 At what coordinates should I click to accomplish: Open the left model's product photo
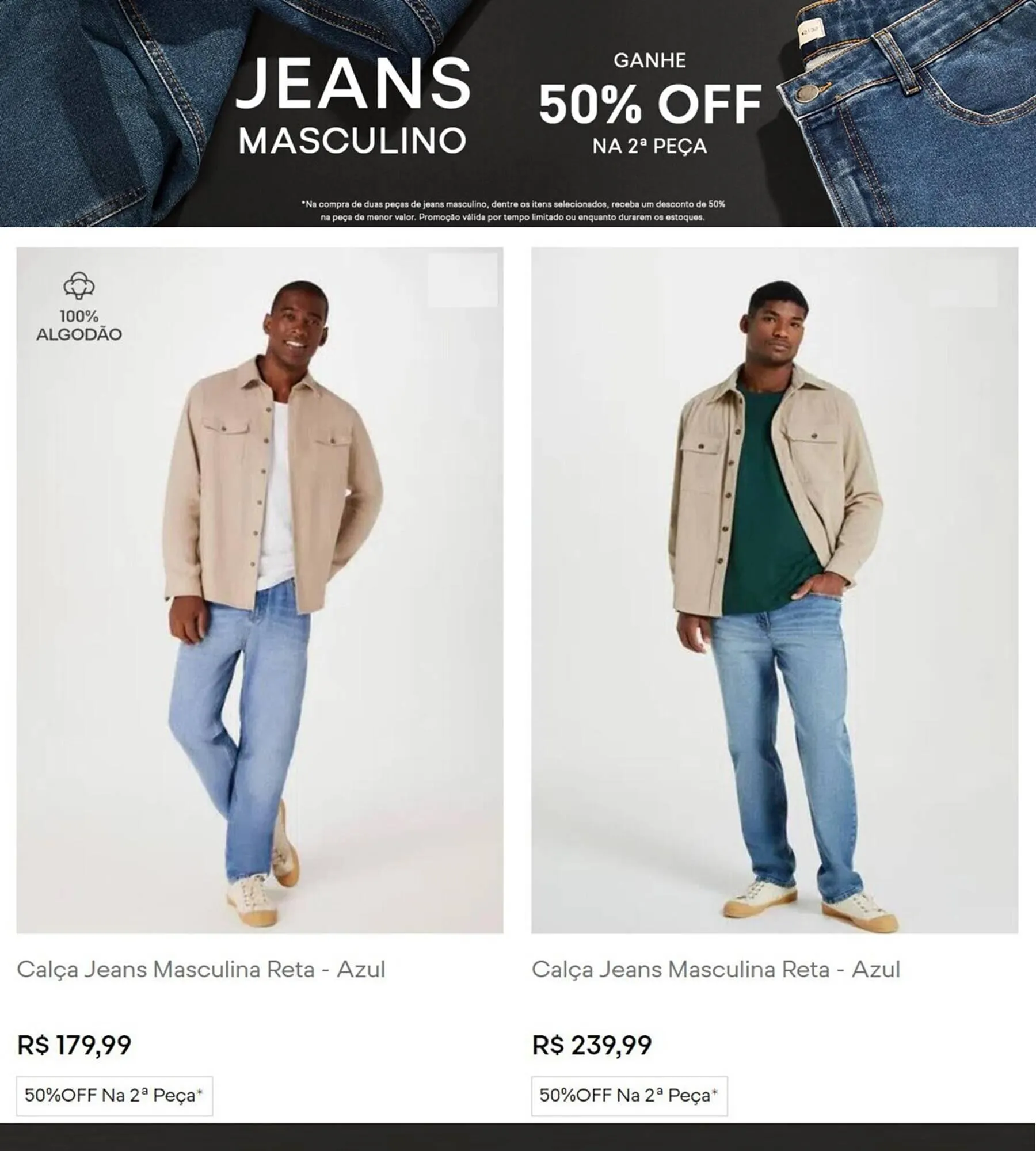[x=260, y=590]
